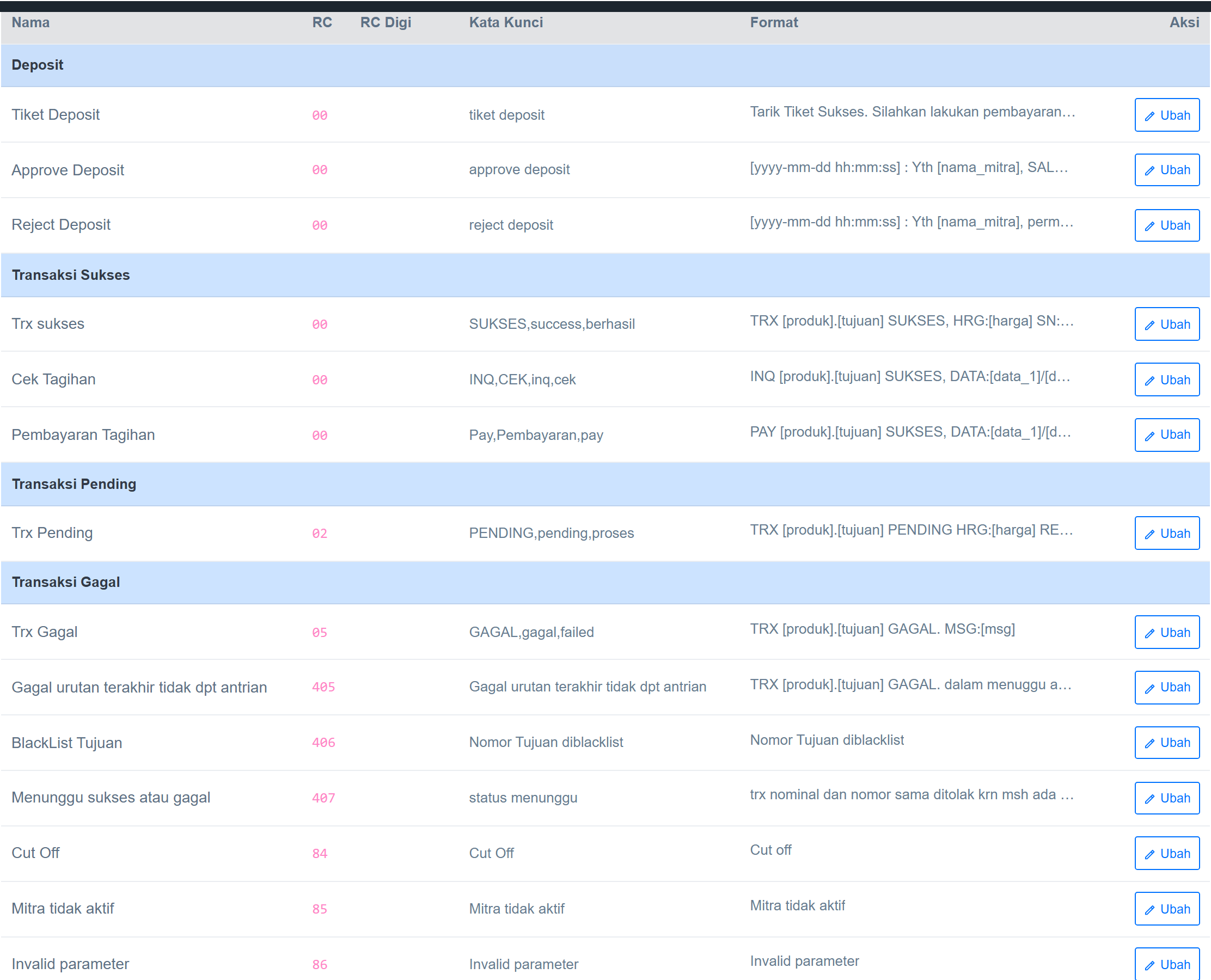Edit Mitra tidak aktif via Ubah
The width and height of the screenshot is (1211, 980).
coord(1166,909)
